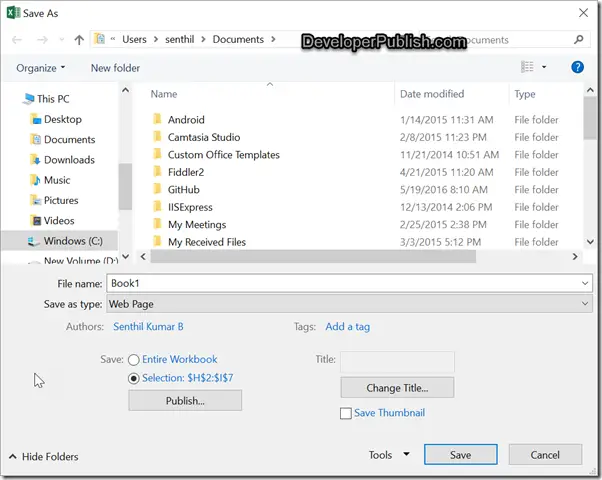Click date 1/14/2015 11:31 AM
Screen dimensions: 602x480
[x=447, y=120]
